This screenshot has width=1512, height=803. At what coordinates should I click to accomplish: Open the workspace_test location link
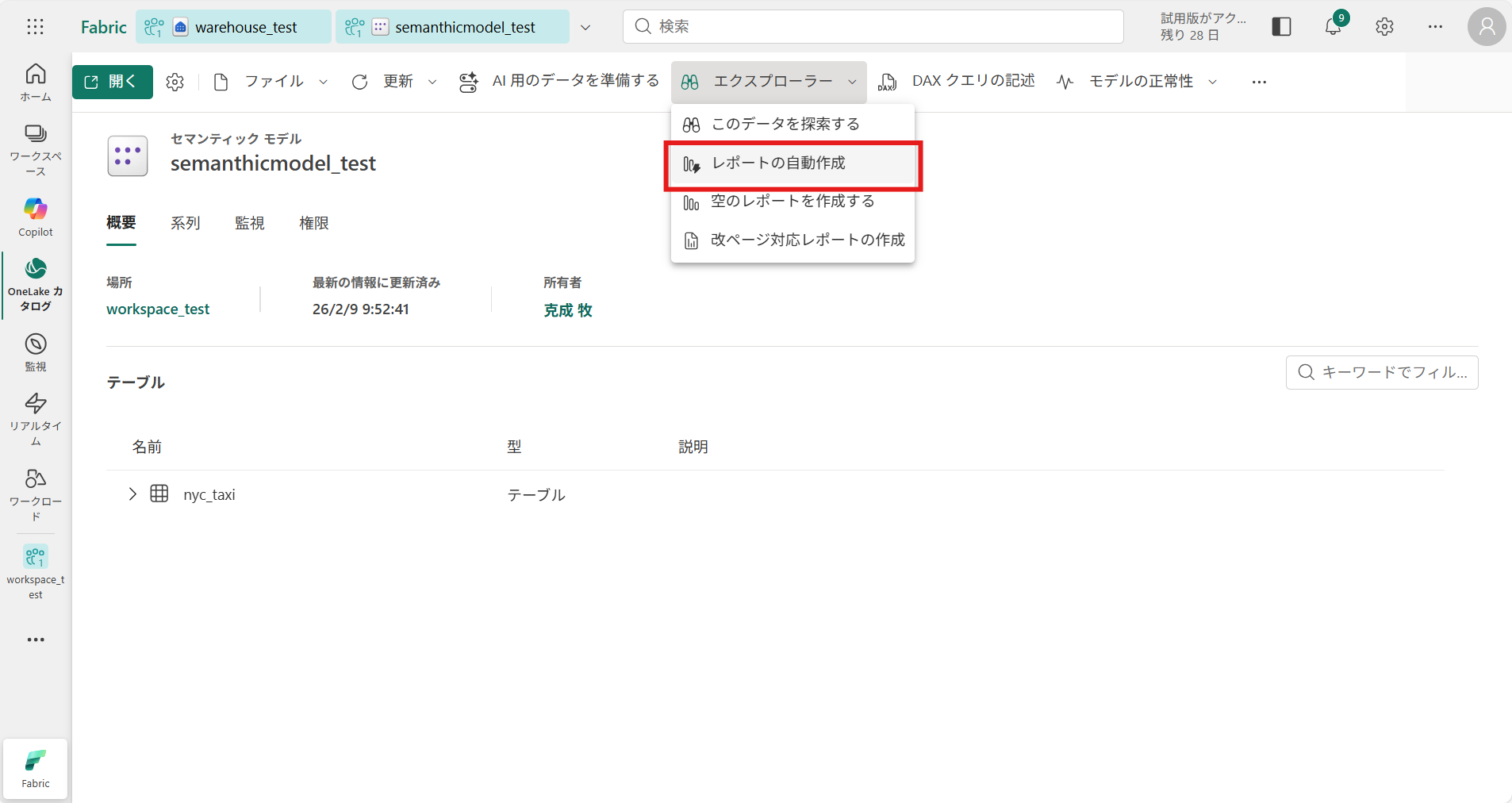click(158, 309)
